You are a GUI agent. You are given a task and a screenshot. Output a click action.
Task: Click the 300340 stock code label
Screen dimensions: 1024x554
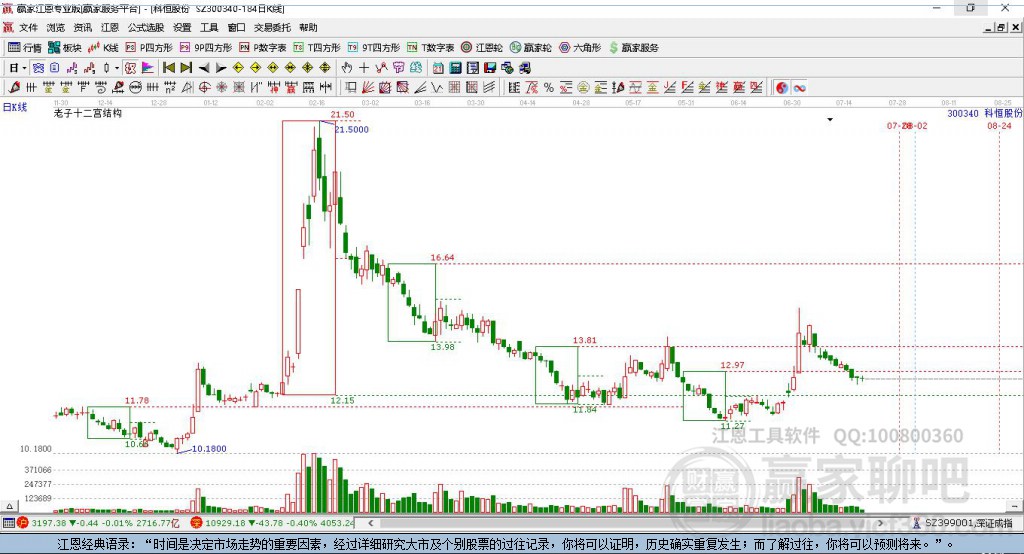point(963,113)
